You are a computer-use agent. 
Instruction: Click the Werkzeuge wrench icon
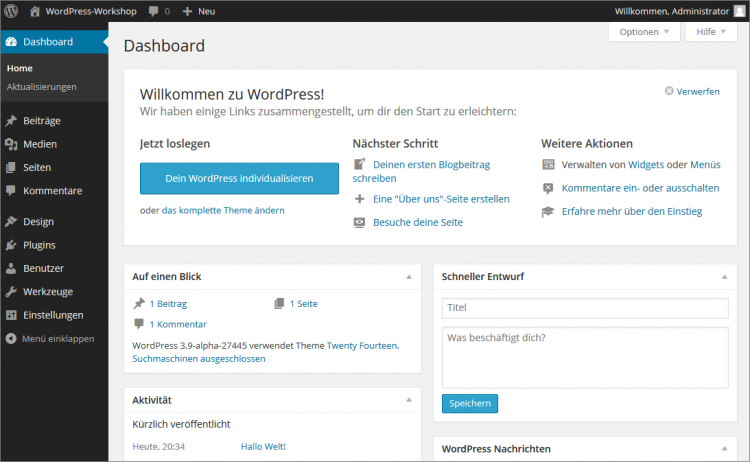[x=11, y=291]
